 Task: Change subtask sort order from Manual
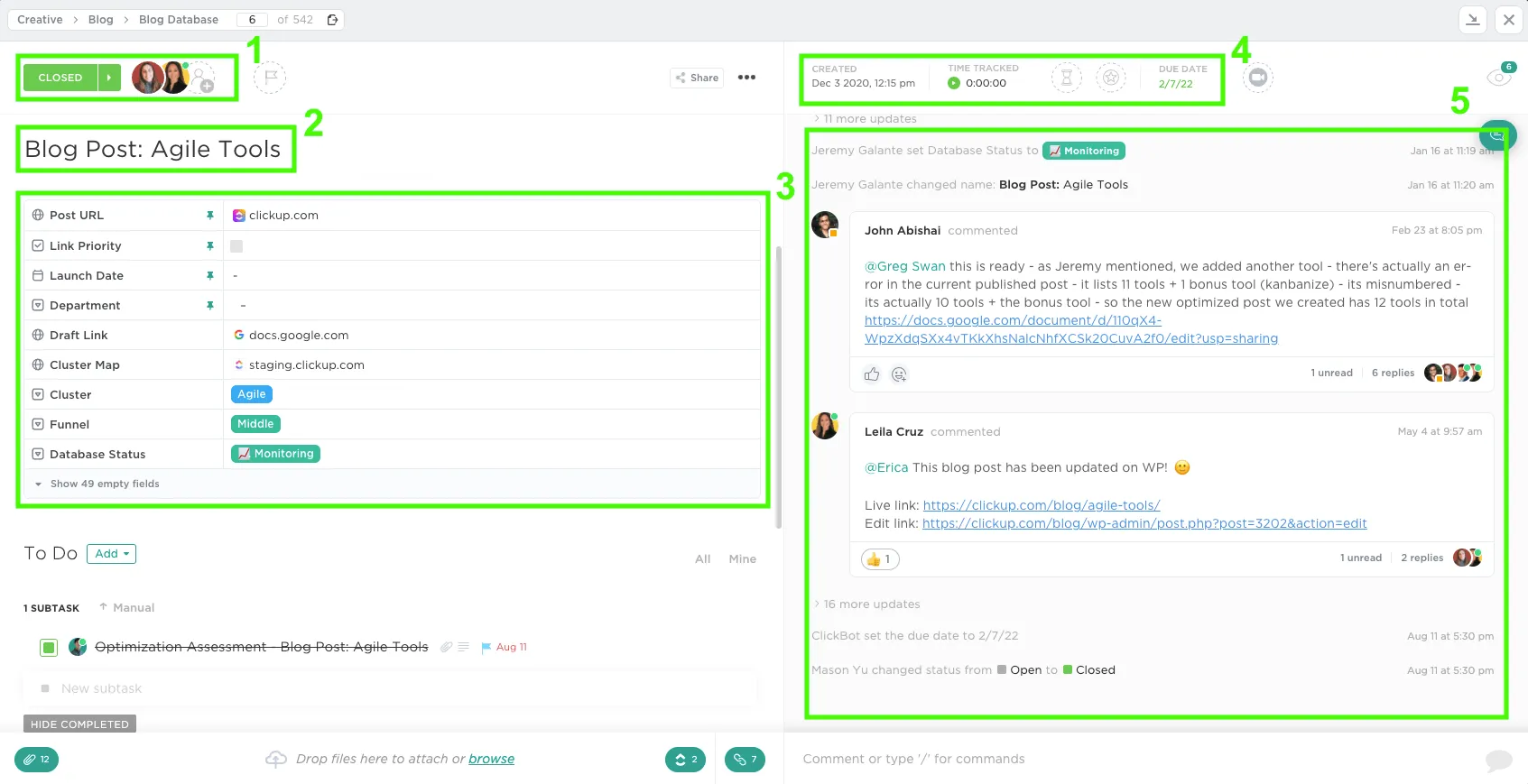127,608
